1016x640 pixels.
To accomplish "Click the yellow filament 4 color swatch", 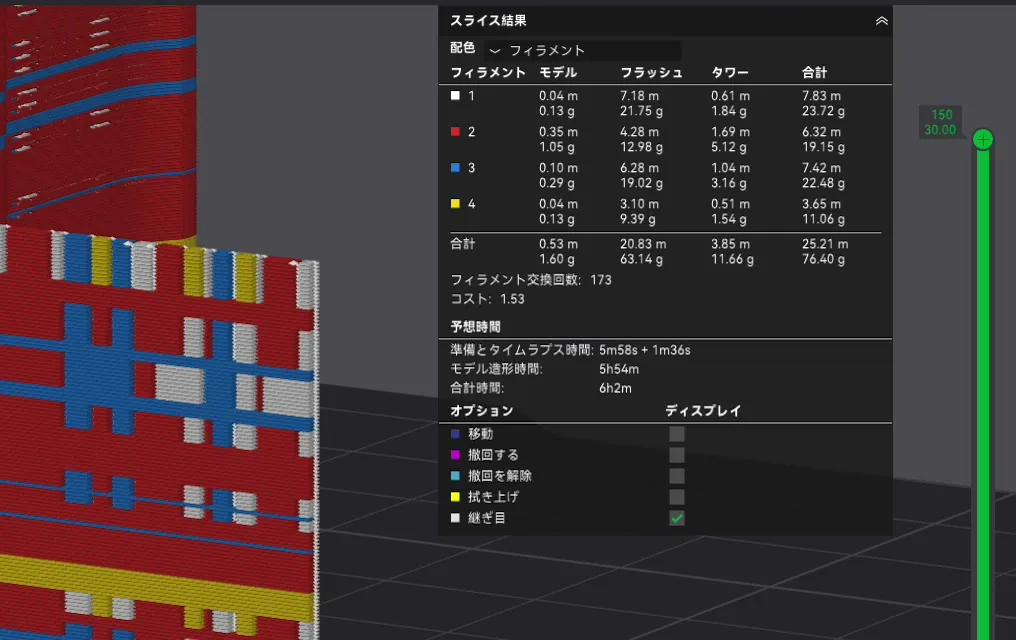I will point(455,203).
